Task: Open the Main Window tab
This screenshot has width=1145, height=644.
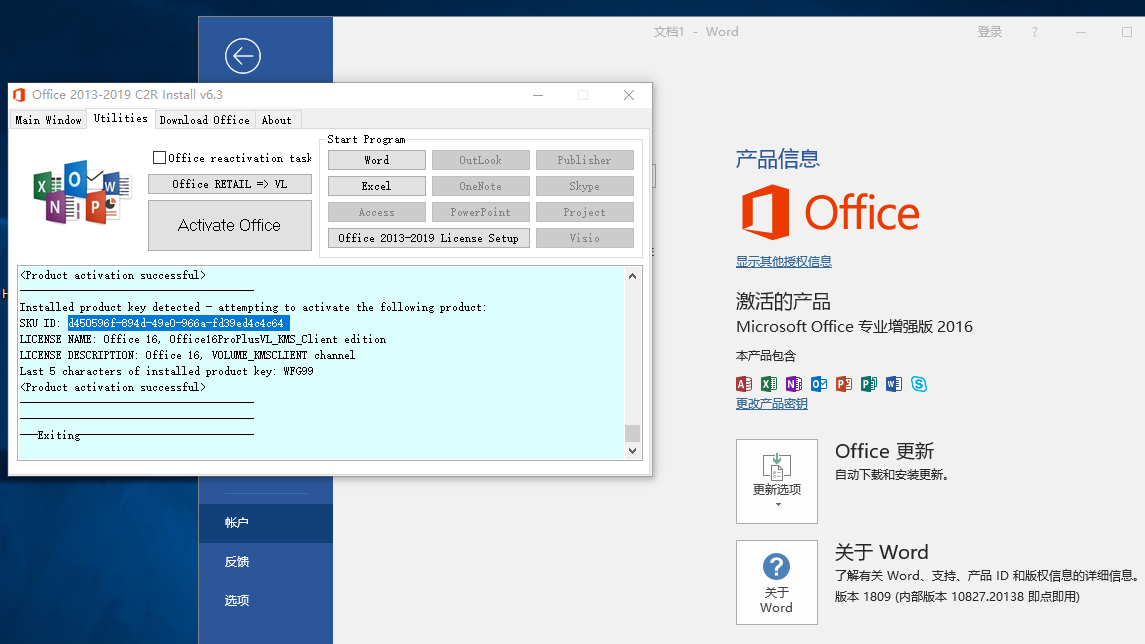Action: pyautogui.click(x=48, y=120)
